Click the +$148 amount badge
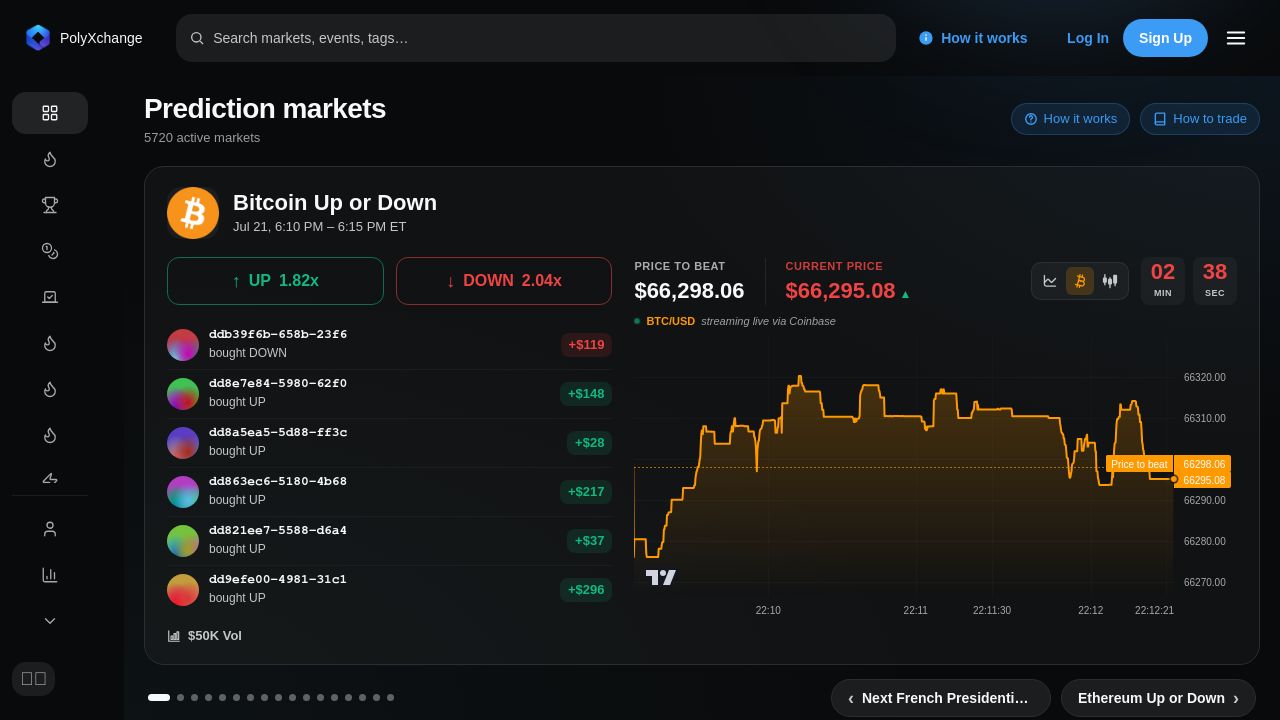1280x720 pixels. click(586, 394)
